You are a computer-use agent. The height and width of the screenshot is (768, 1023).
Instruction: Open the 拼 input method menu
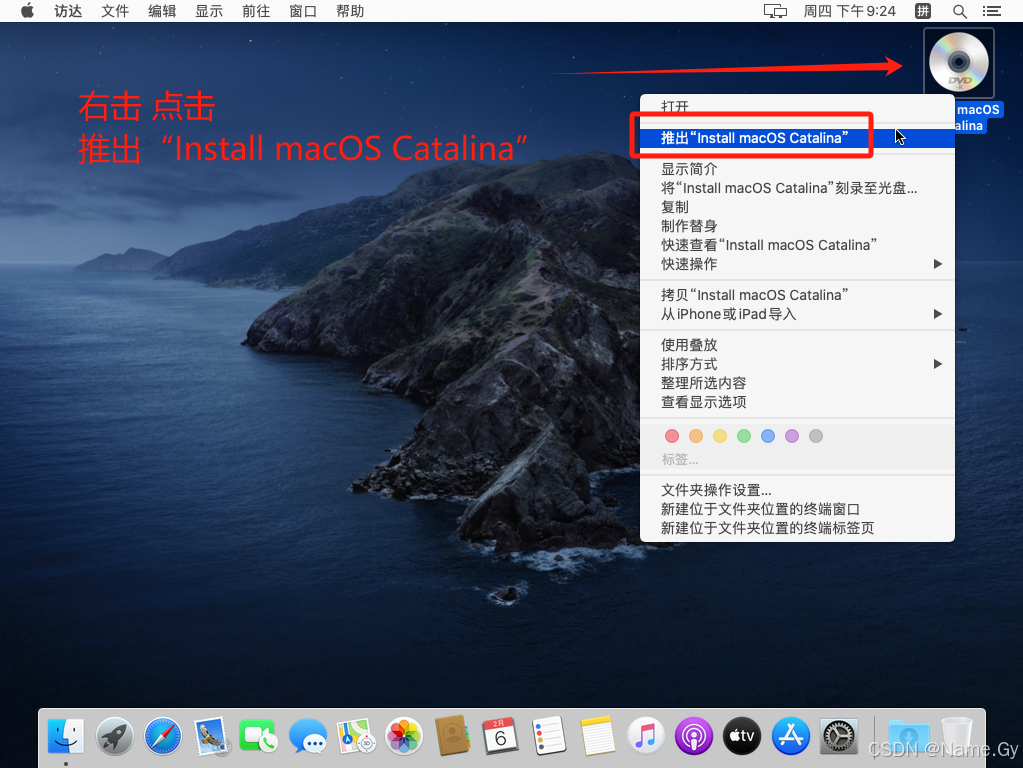[923, 11]
